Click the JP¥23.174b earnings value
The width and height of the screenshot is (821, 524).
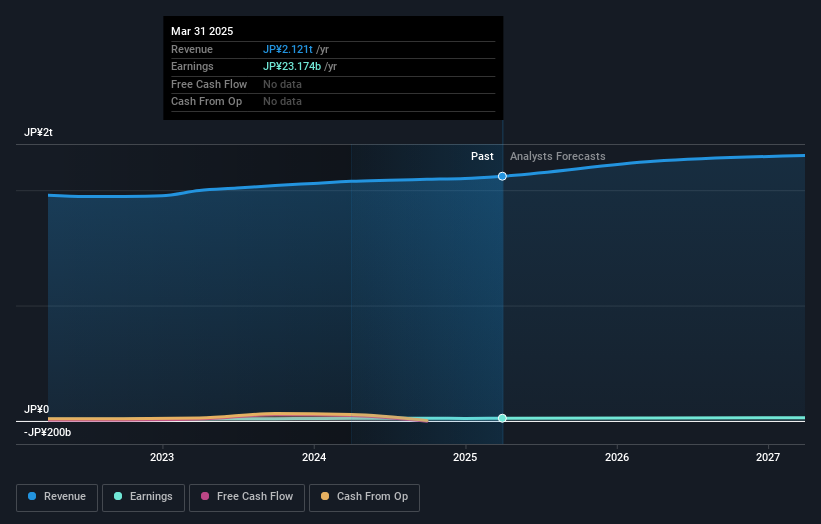292,66
